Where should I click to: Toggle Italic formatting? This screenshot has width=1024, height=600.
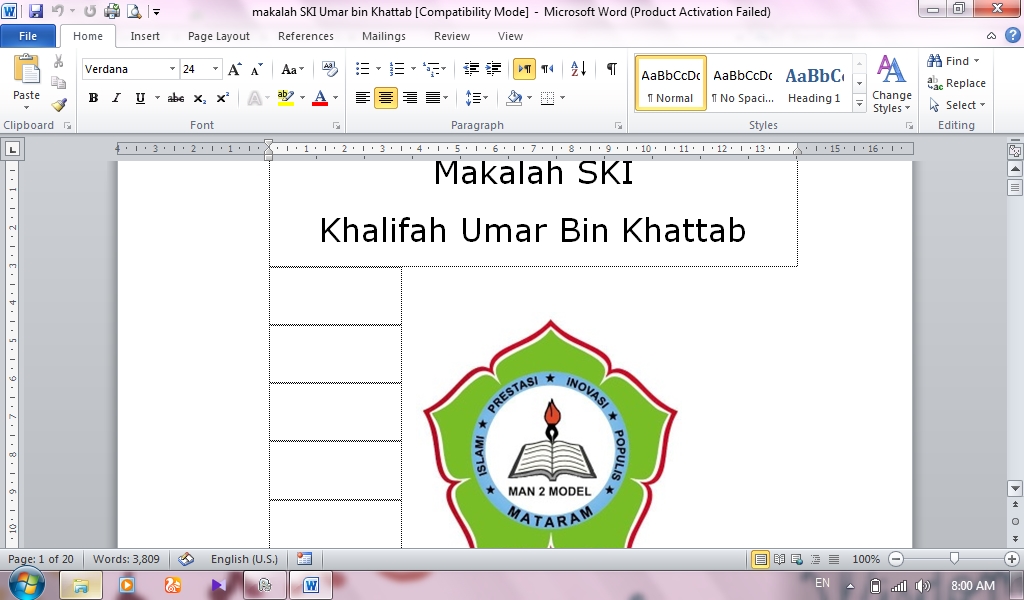[116, 98]
